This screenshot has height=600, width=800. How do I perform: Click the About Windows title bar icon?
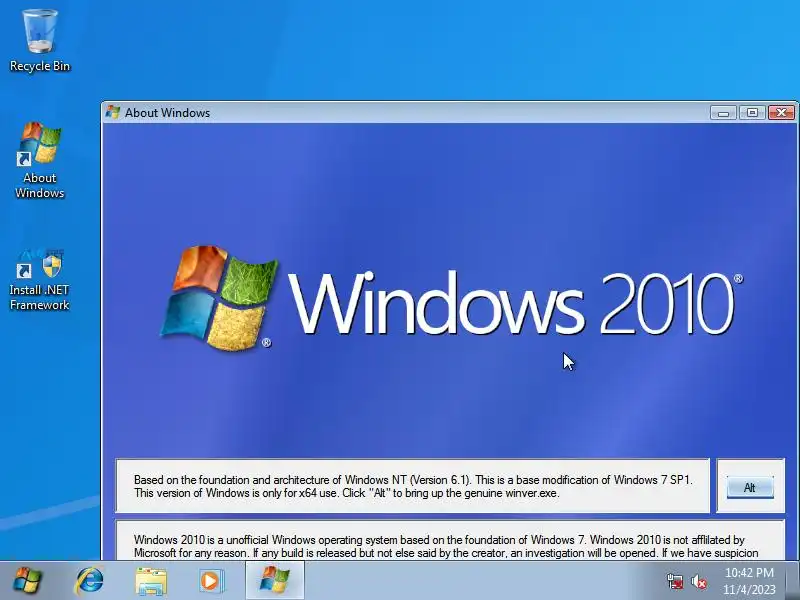click(x=113, y=112)
